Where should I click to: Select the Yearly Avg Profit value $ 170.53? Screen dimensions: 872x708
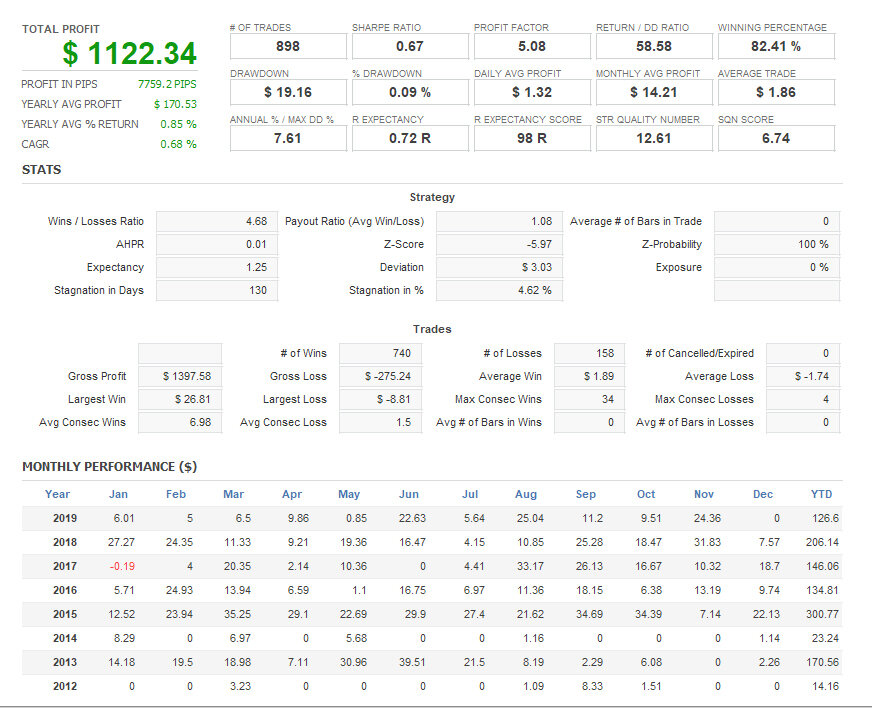click(x=175, y=104)
